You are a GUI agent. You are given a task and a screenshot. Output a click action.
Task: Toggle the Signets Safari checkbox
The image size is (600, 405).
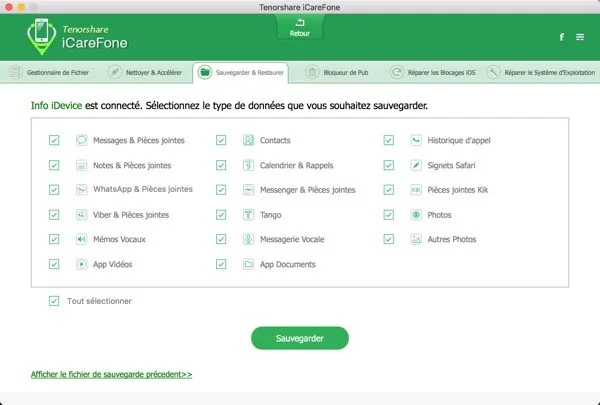click(x=388, y=165)
